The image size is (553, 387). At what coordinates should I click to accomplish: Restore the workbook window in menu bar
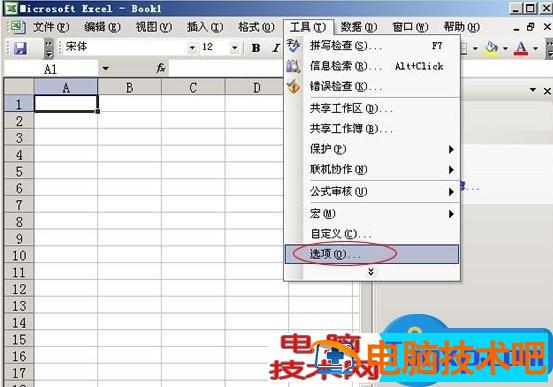(531, 27)
